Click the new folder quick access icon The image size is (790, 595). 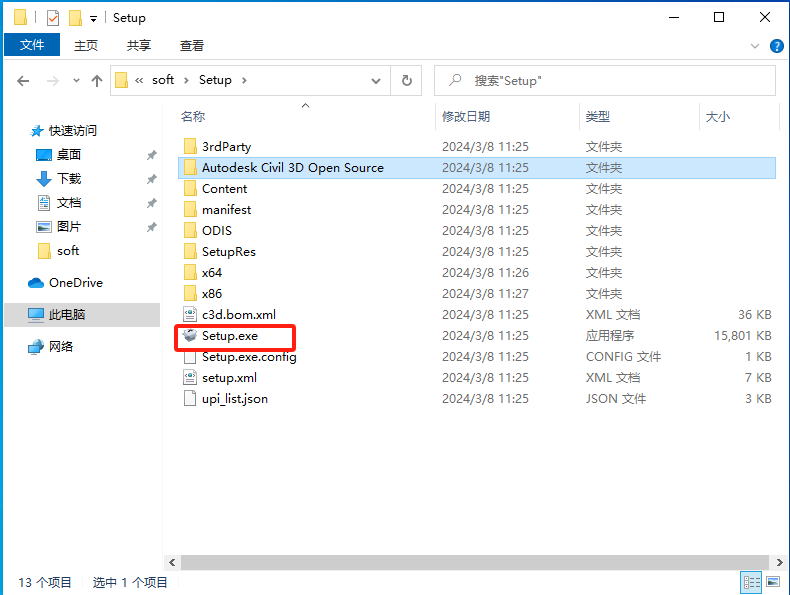pos(75,18)
